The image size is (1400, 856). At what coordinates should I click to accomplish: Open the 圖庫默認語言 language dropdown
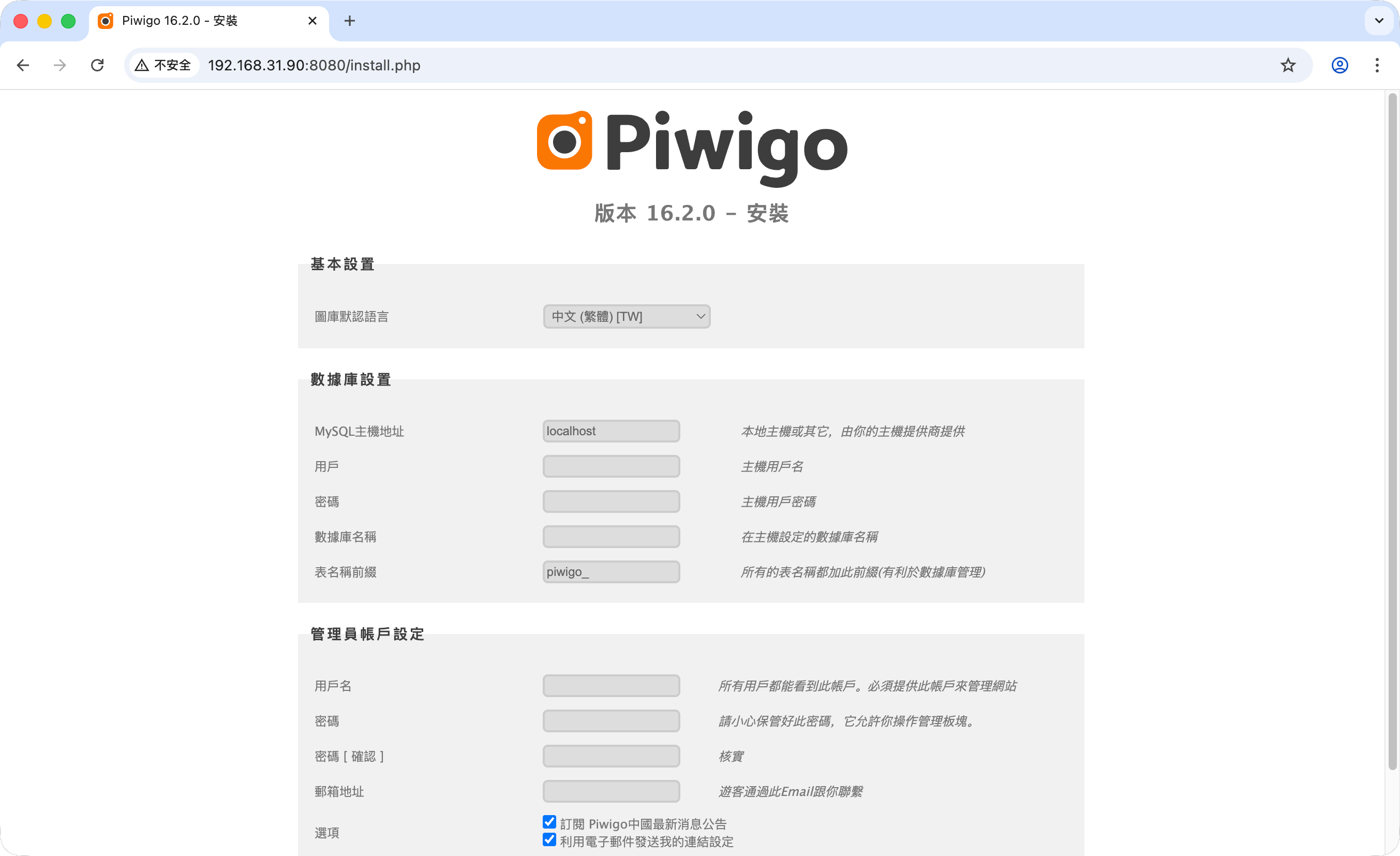pos(626,317)
